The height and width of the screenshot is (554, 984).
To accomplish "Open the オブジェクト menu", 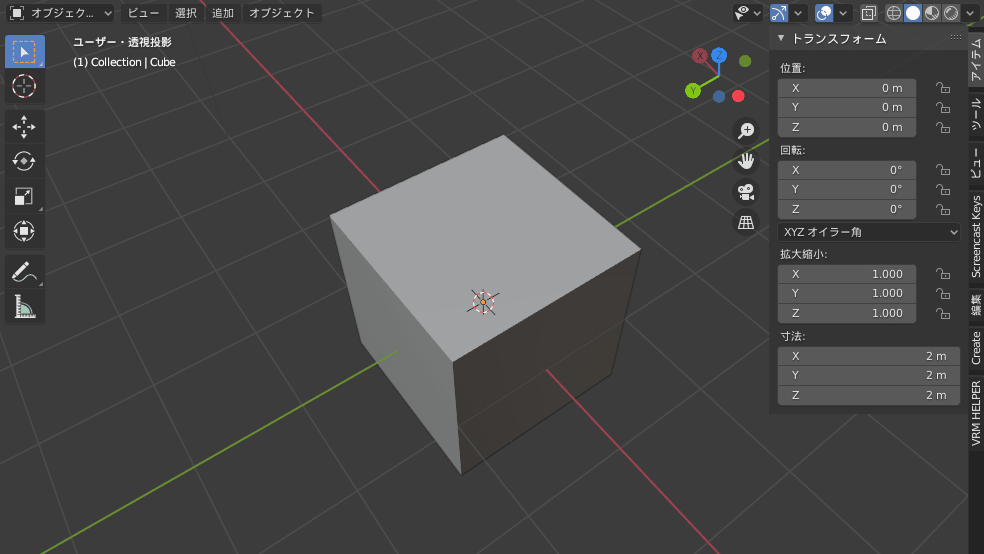I will coord(282,13).
